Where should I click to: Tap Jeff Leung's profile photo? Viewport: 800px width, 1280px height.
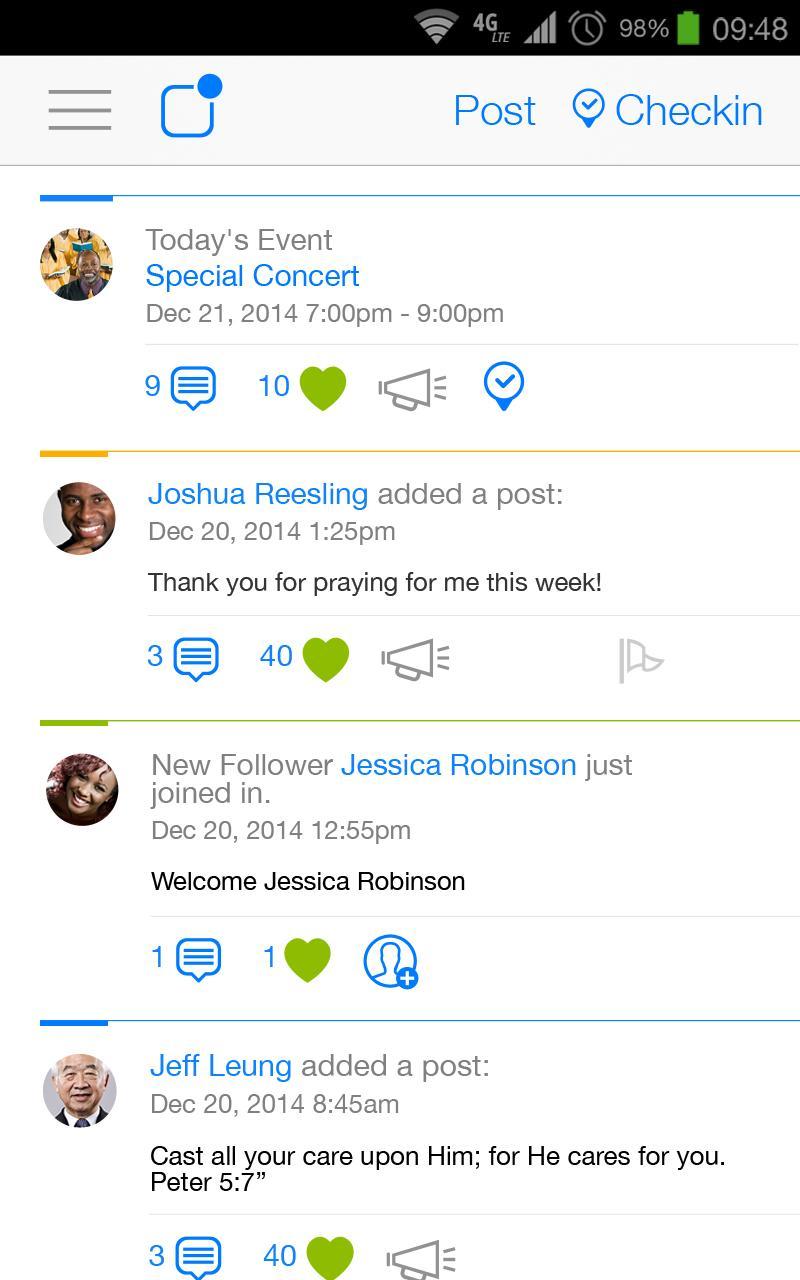click(80, 1090)
